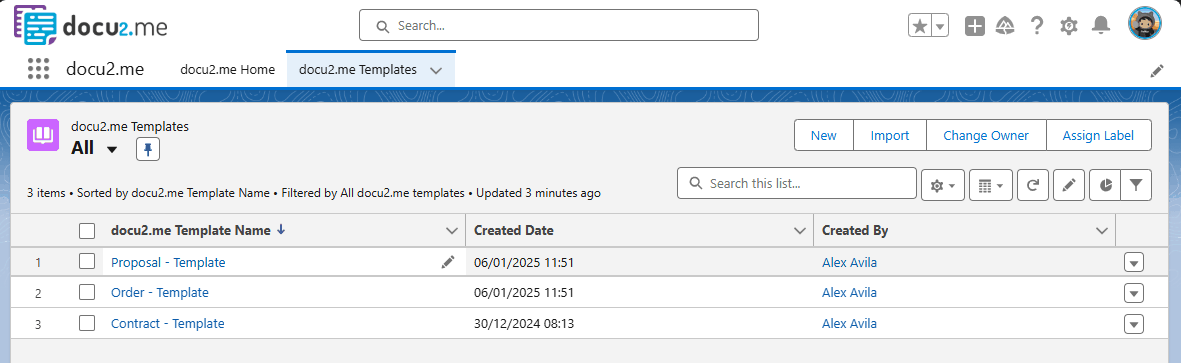The width and height of the screenshot is (1181, 363).
Task: Open the Help question mark icon
Action: pos(1036,26)
